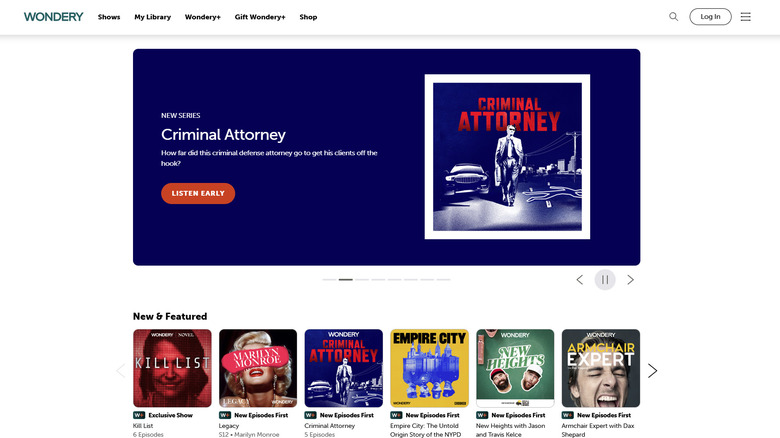
Task: Click '5 Episodes' under Criminal Attorney card
Action: [319, 435]
